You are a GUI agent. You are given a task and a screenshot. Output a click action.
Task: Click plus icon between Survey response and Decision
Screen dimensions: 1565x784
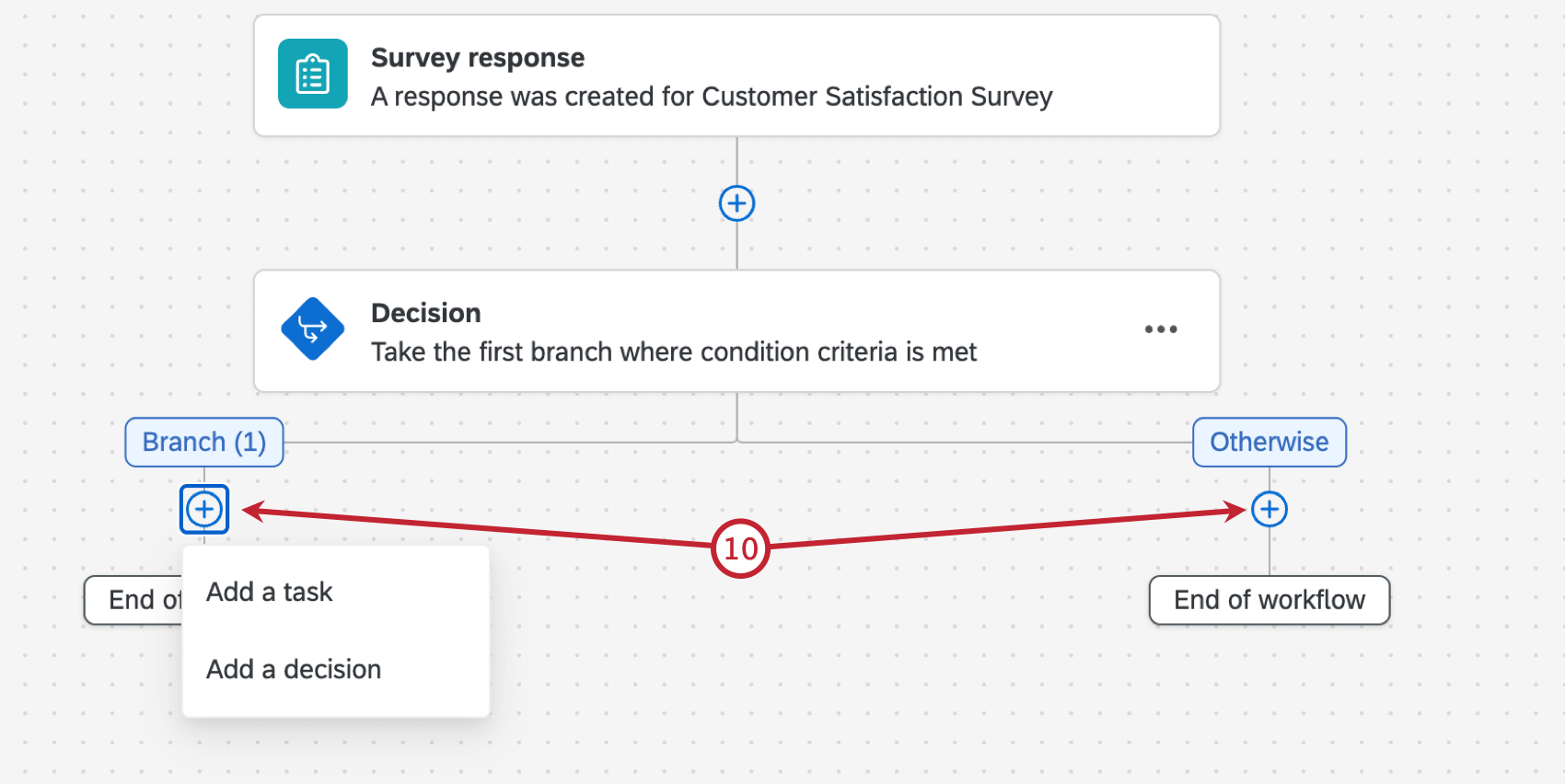736,203
